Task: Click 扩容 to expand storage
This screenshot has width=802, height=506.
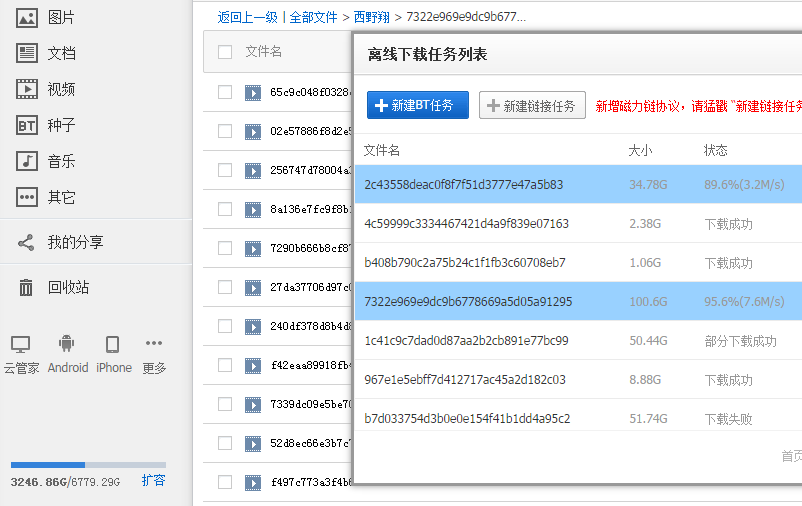Action: [x=153, y=480]
